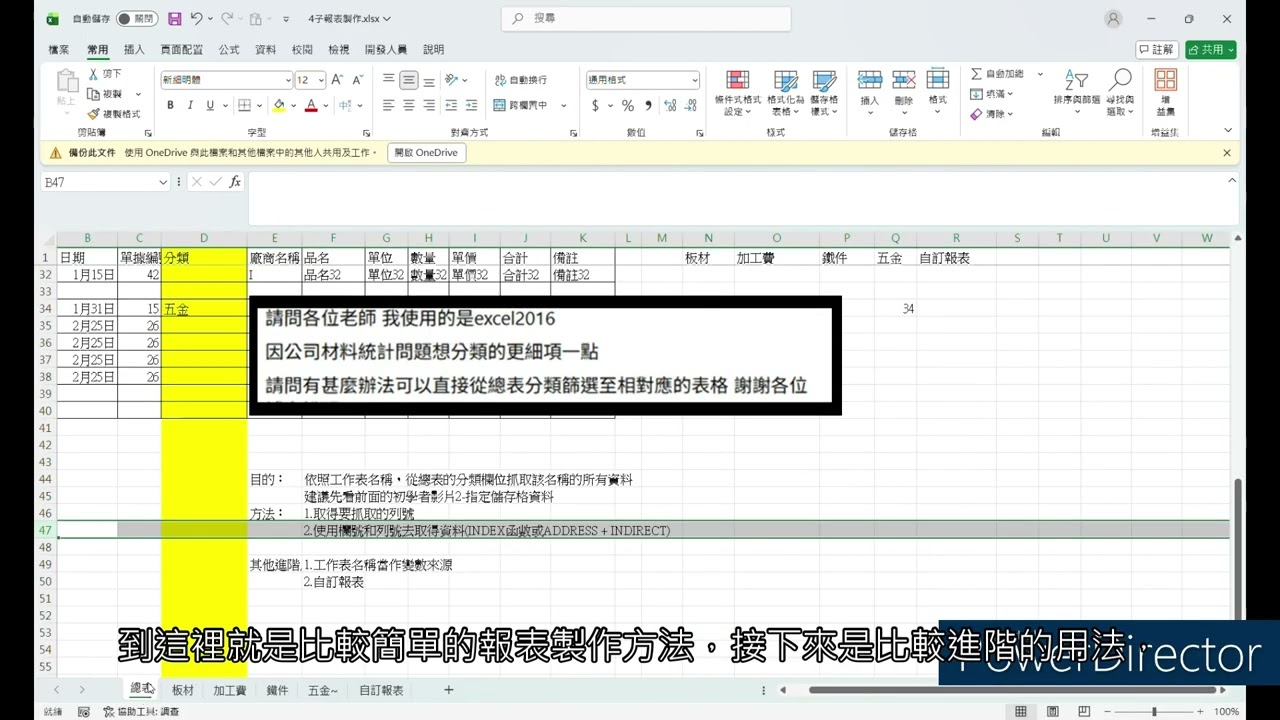Open the font name dropdown 新細明體
This screenshot has width=1280, height=720.
(x=286, y=80)
